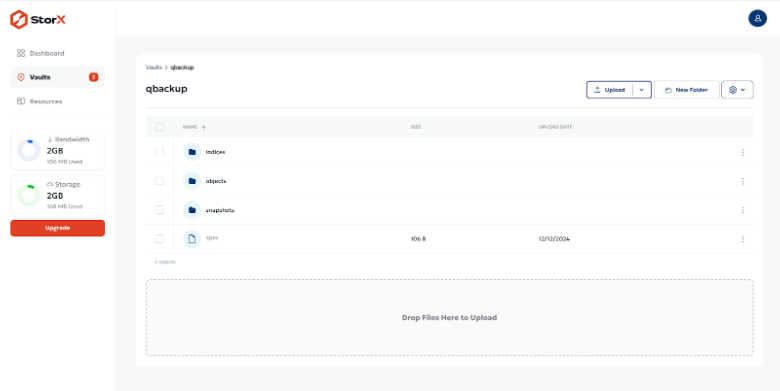
Task: Click the objects folder icon
Action: click(x=192, y=181)
